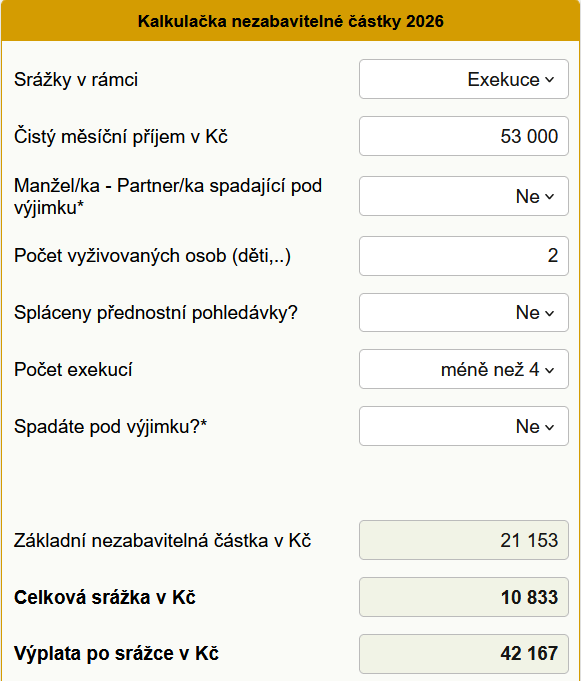Click the chevron in Spadáte pod výjimku row
The image size is (581, 681).
(549, 427)
